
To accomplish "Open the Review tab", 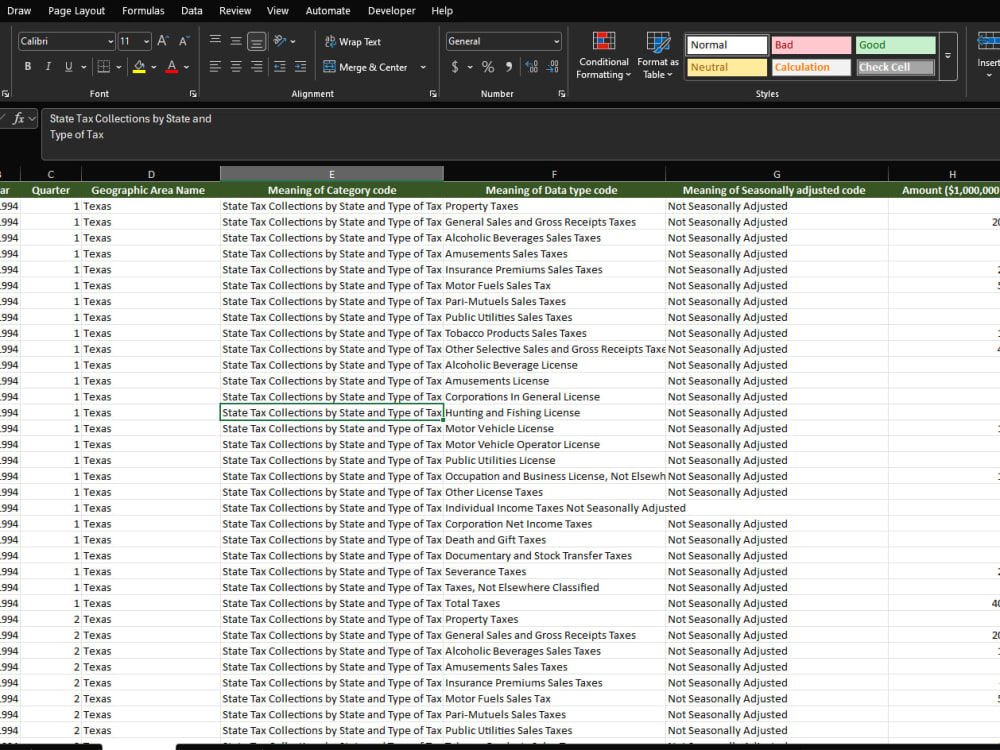I will click(235, 11).
